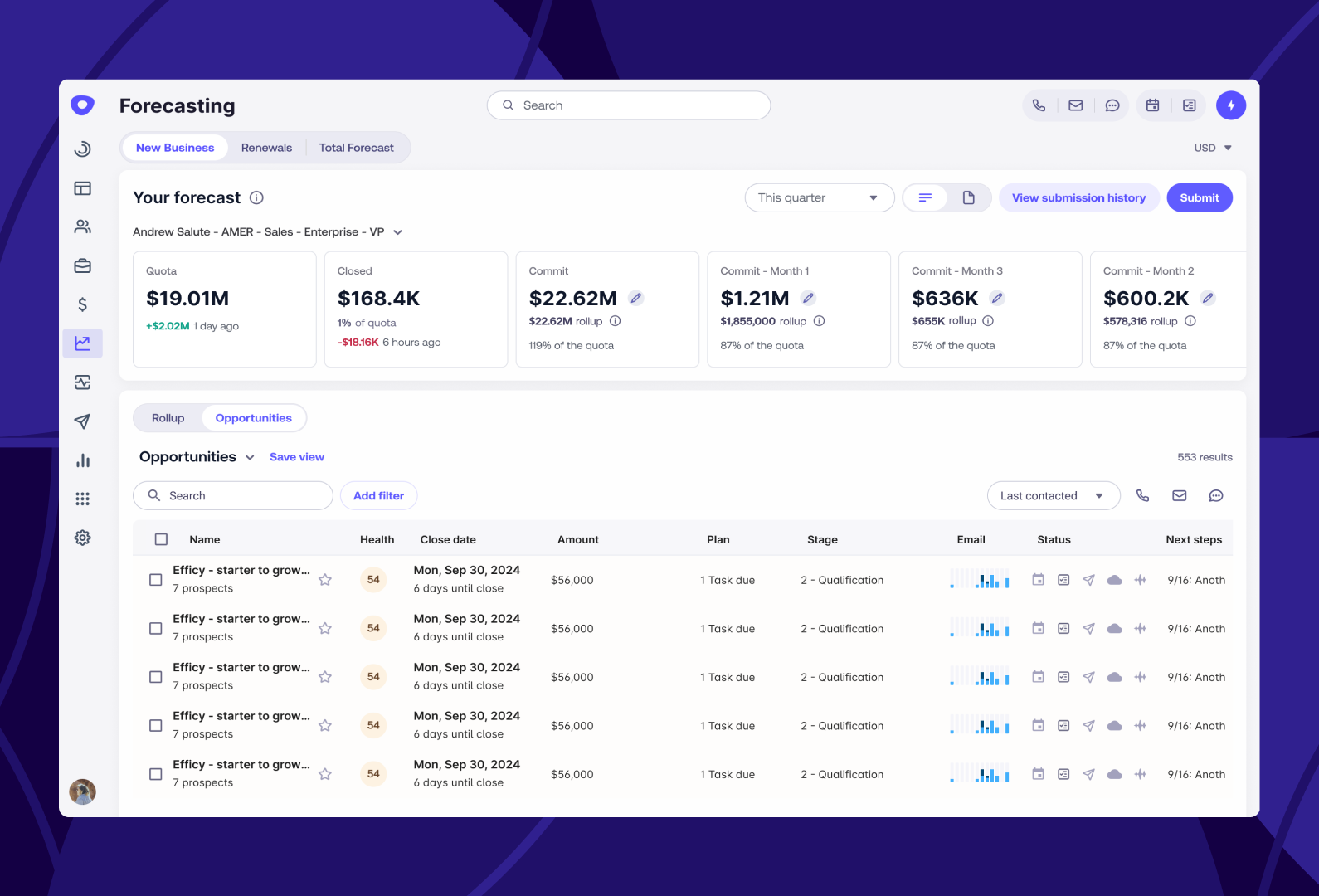Expand the Opportunities view chevron

(250, 457)
